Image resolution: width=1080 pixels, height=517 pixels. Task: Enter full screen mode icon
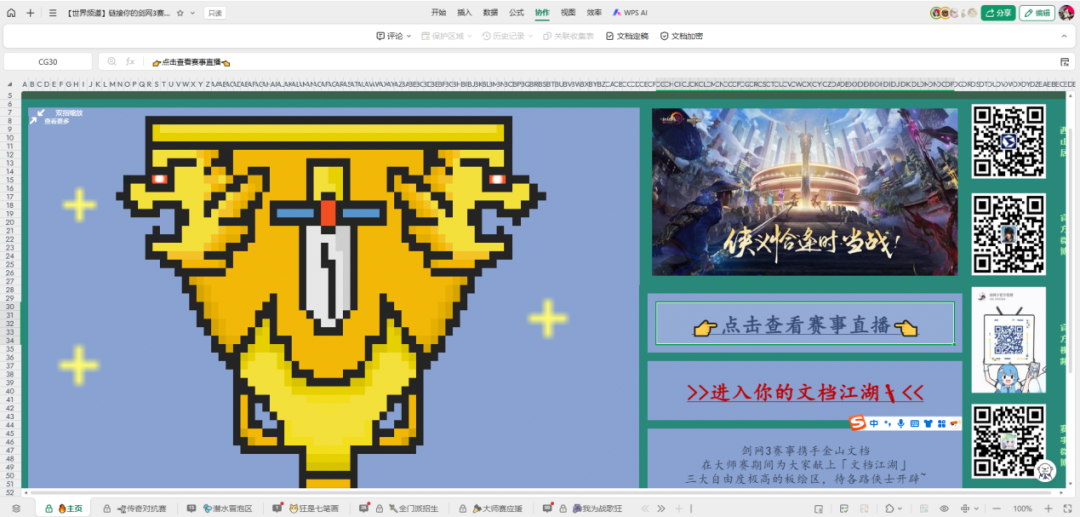click(x=1067, y=508)
